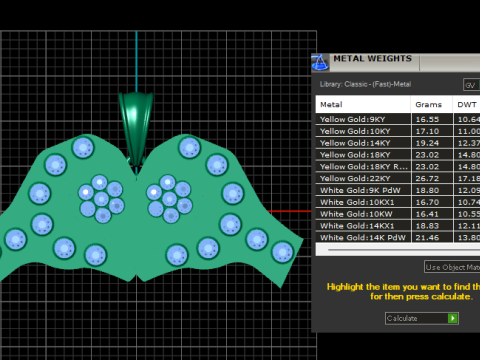480x360 pixels.
Task: Select the topmost gem on right wing
Action: coord(189,147)
